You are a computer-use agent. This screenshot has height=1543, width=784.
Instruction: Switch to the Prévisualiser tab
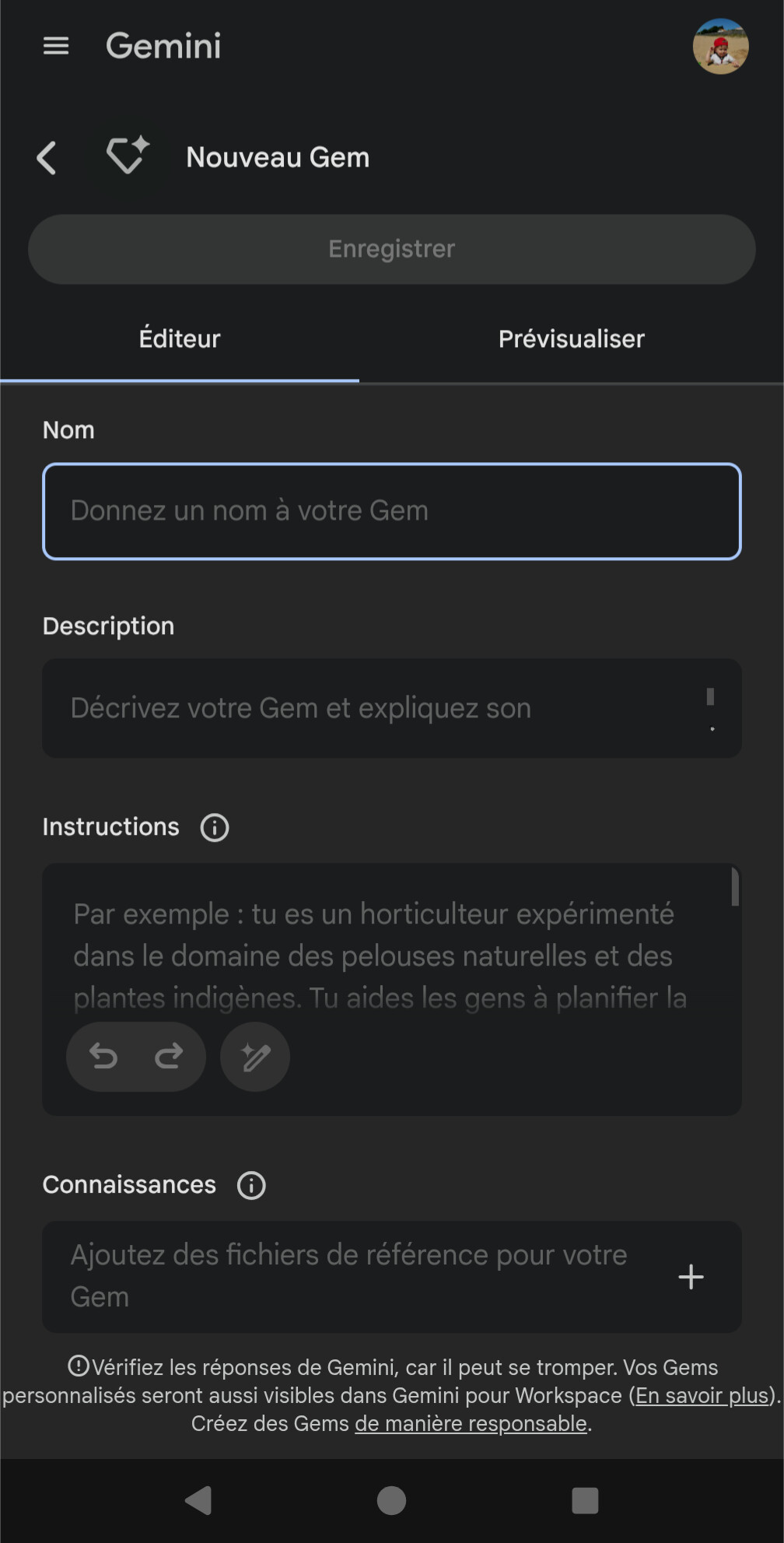[571, 339]
